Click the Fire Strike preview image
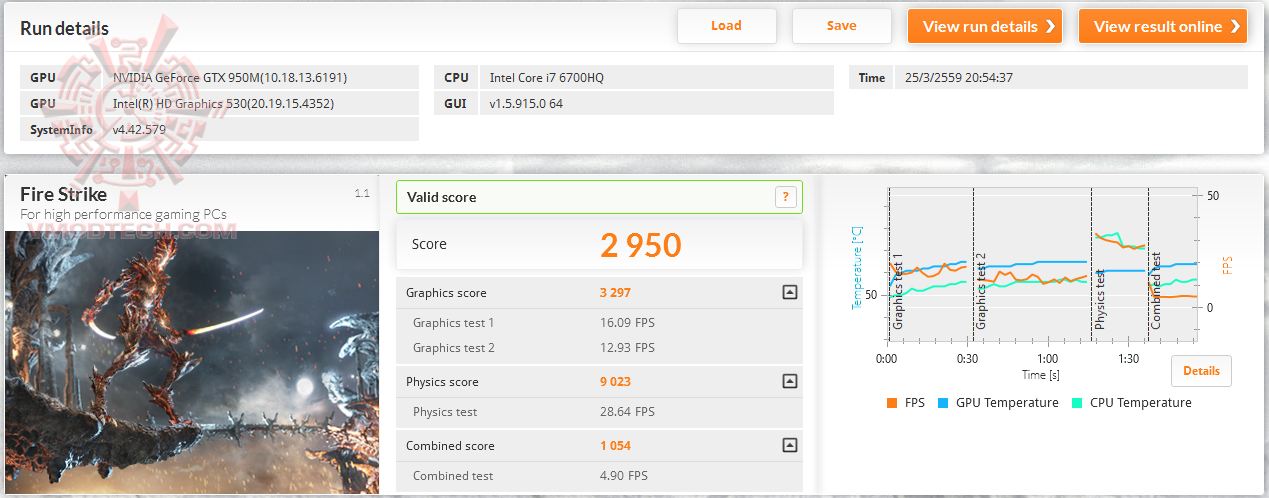 point(192,362)
